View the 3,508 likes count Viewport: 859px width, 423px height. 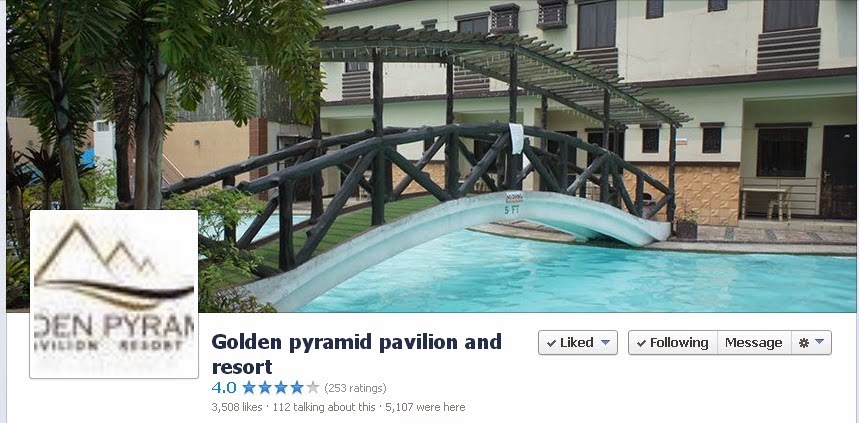click(237, 407)
